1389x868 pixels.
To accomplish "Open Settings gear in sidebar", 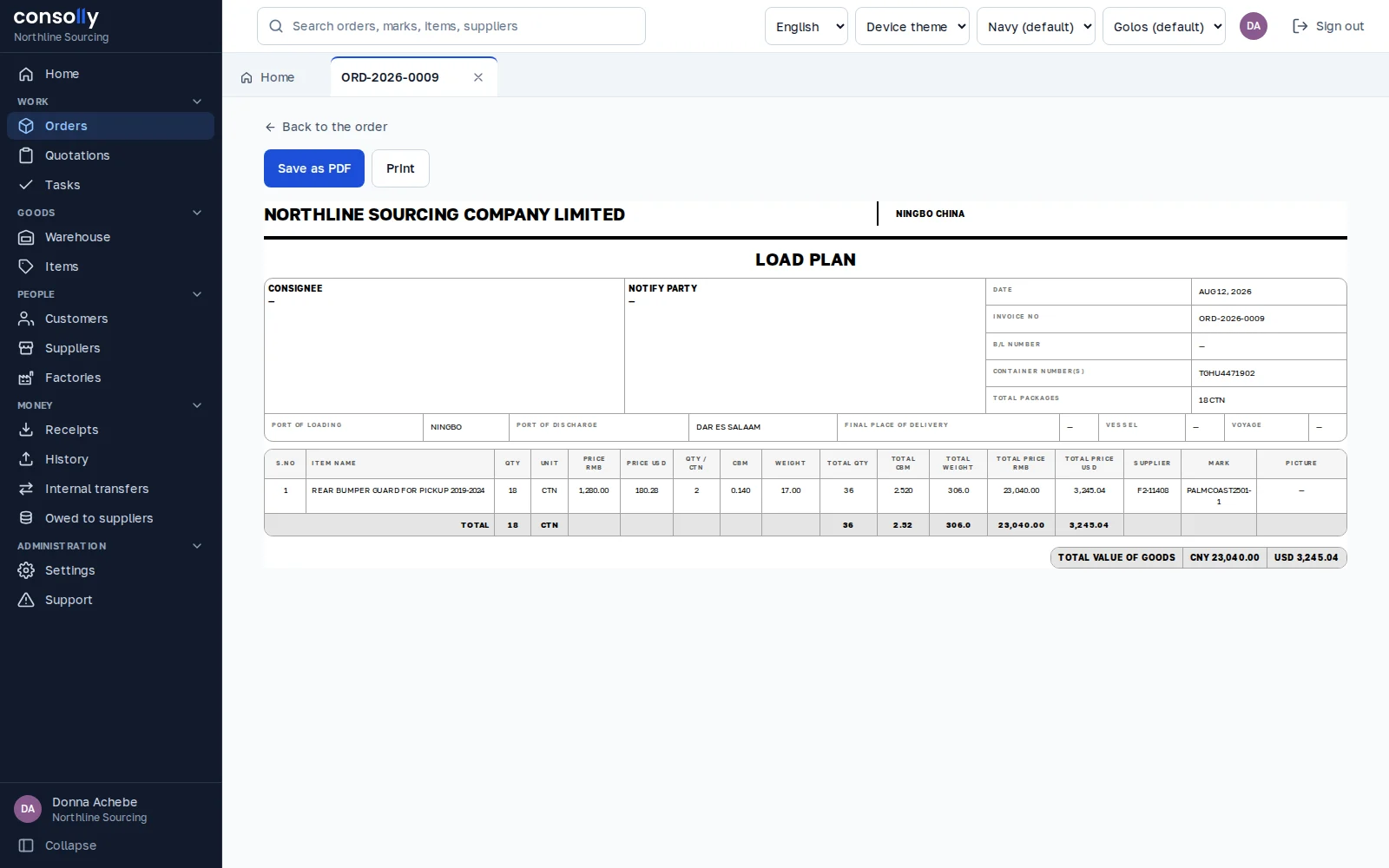I will [26, 570].
